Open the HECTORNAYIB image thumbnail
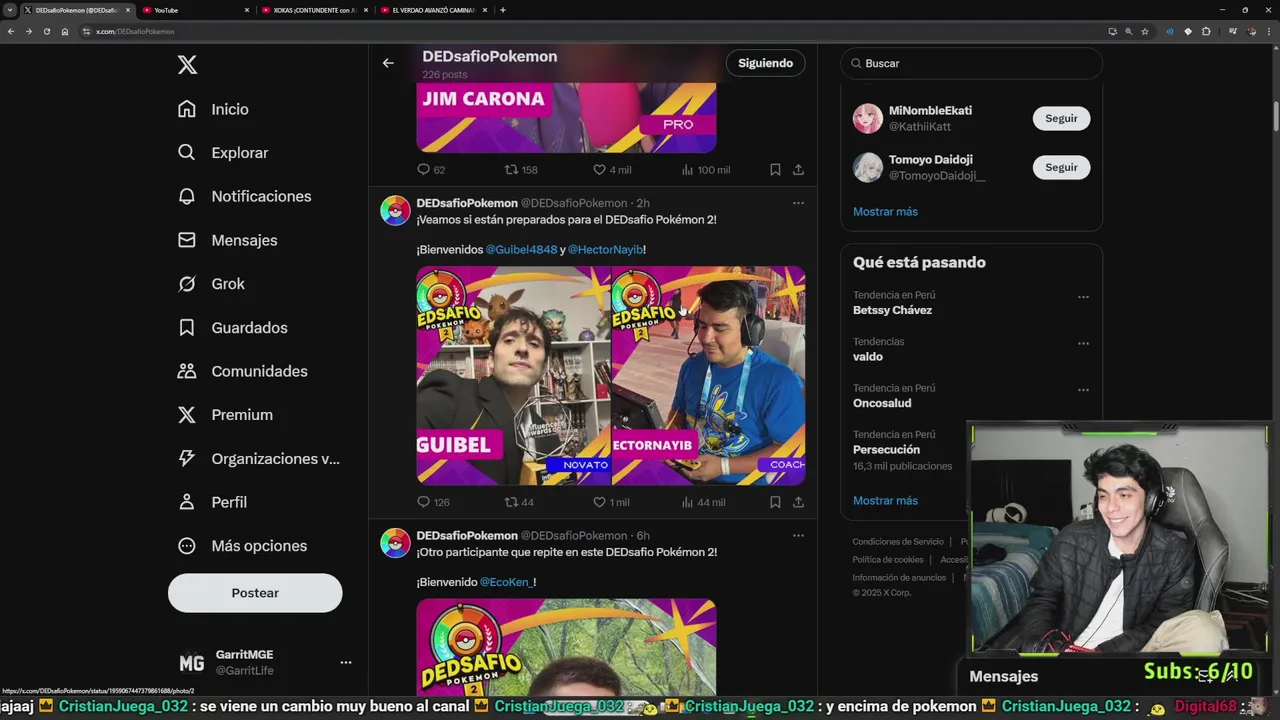The image size is (1280, 720). tap(708, 375)
